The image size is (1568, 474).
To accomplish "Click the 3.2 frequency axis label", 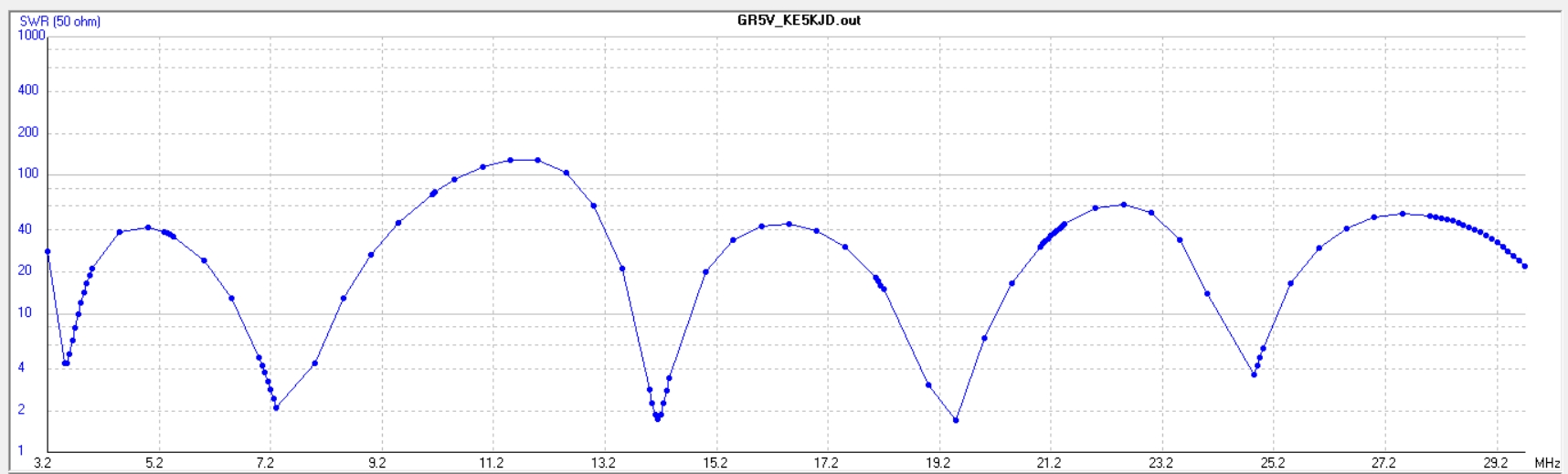I will (43, 464).
